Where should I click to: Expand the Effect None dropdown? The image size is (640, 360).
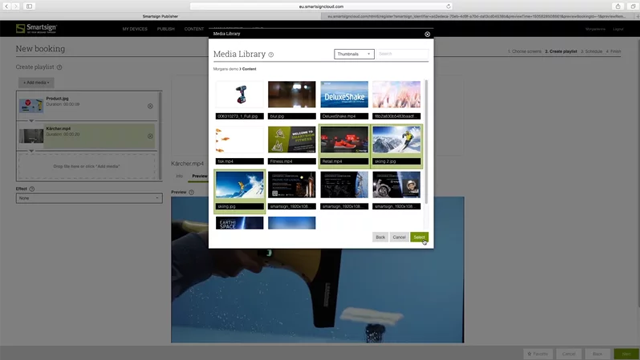[89, 198]
